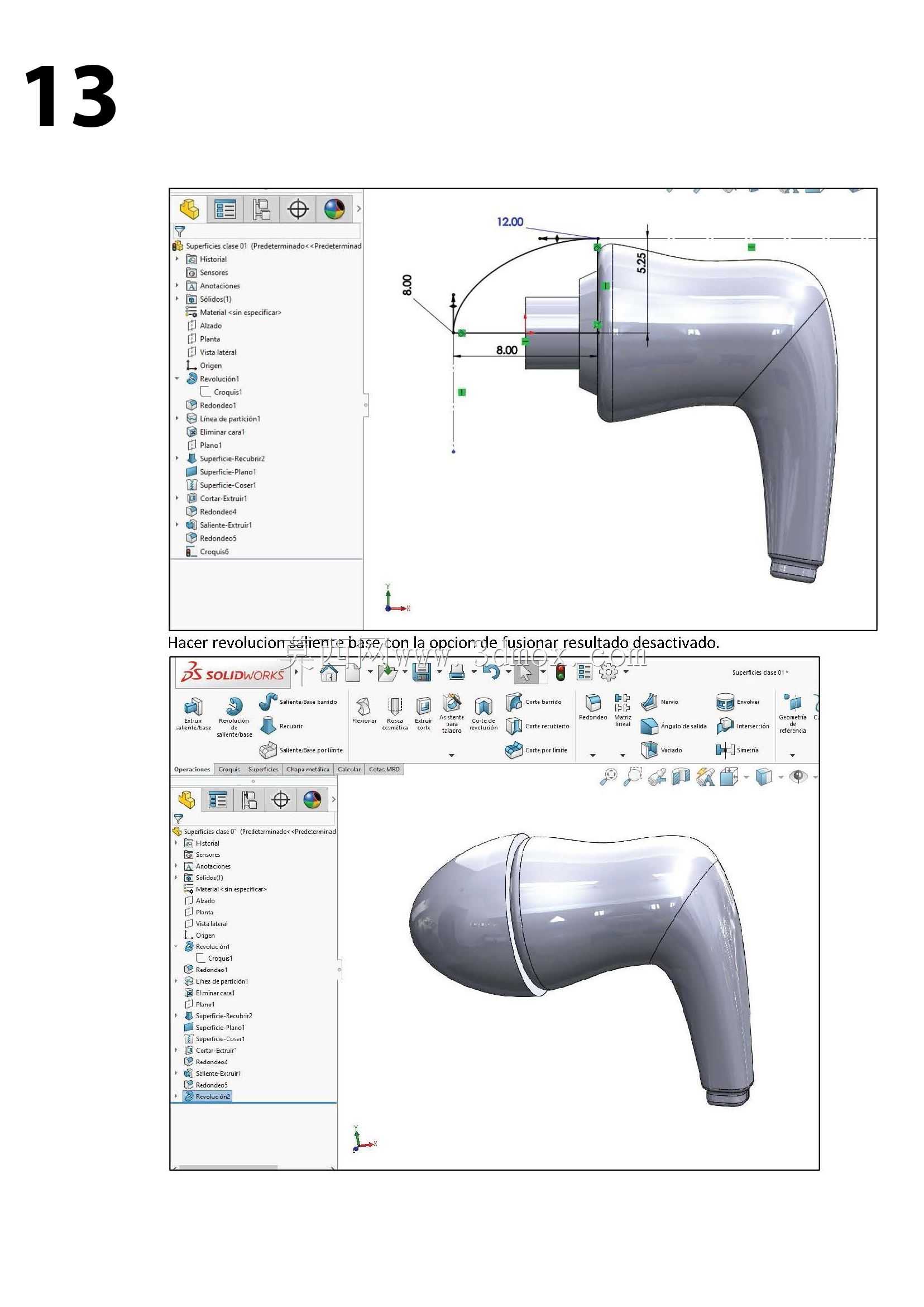
Task: Switch to the Chapa metálica tab
Action: click(308, 770)
